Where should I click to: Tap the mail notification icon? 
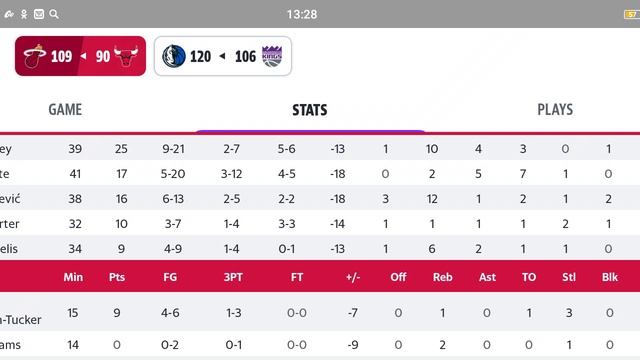pos(39,14)
